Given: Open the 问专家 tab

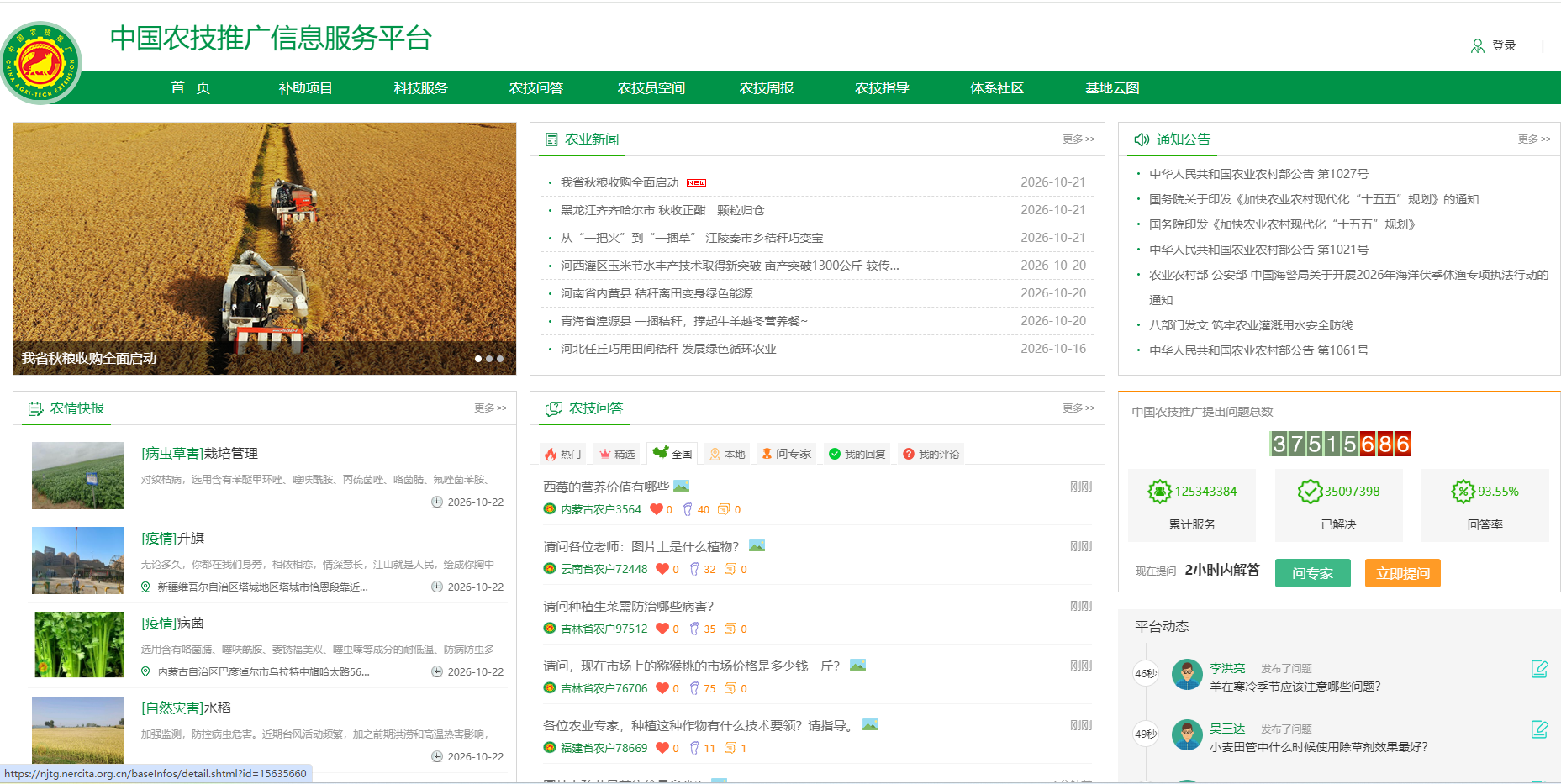Looking at the screenshot, I should (x=786, y=454).
